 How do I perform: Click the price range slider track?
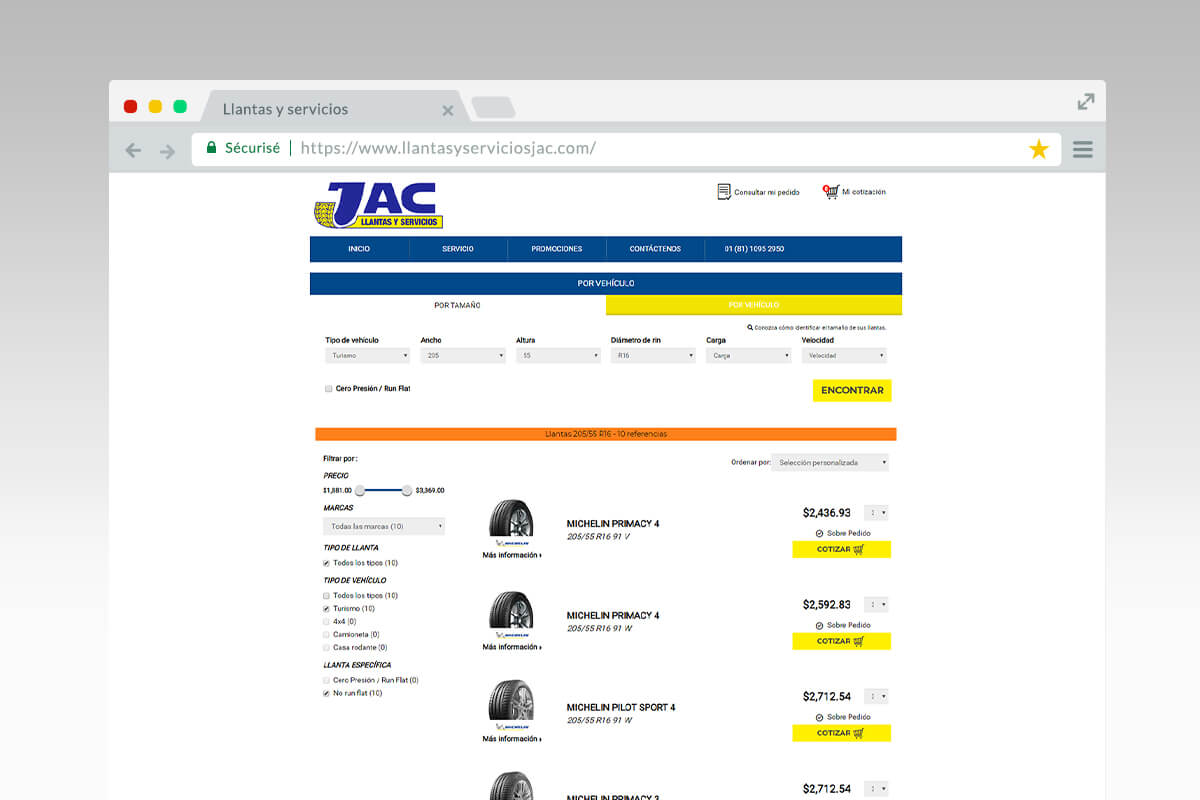383,490
